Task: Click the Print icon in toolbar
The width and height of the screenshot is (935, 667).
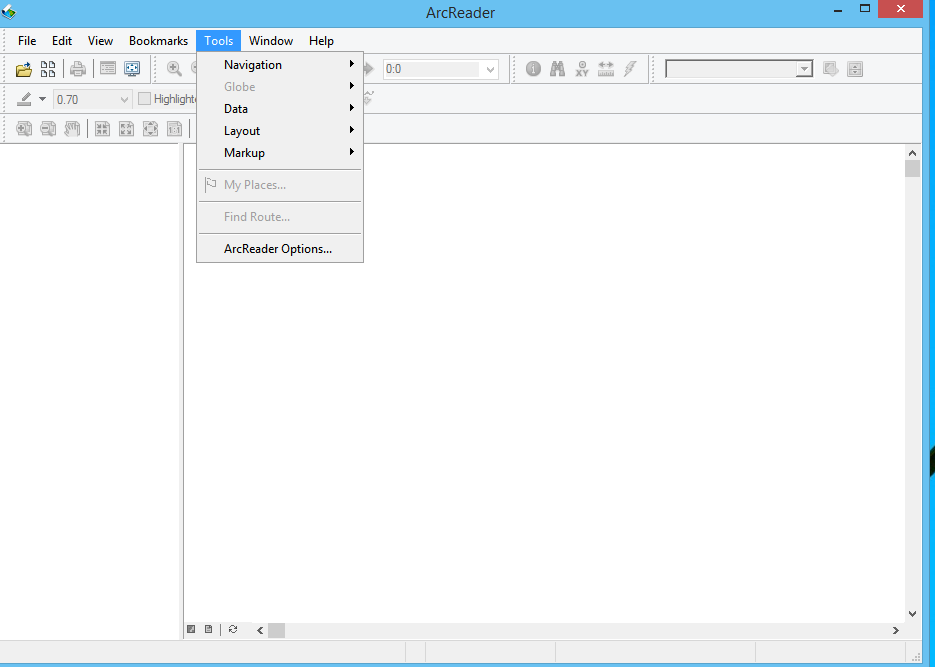Action: click(x=78, y=69)
